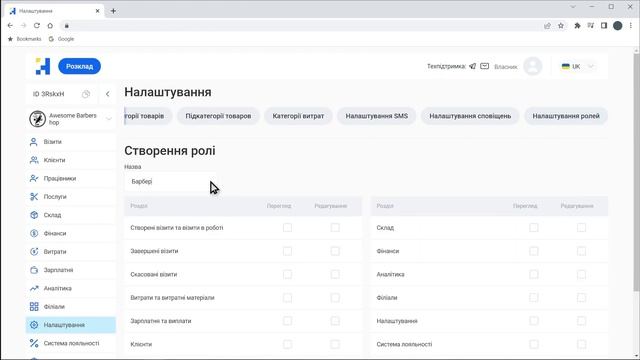Open Витрати sidebar icon

pyautogui.click(x=34, y=252)
